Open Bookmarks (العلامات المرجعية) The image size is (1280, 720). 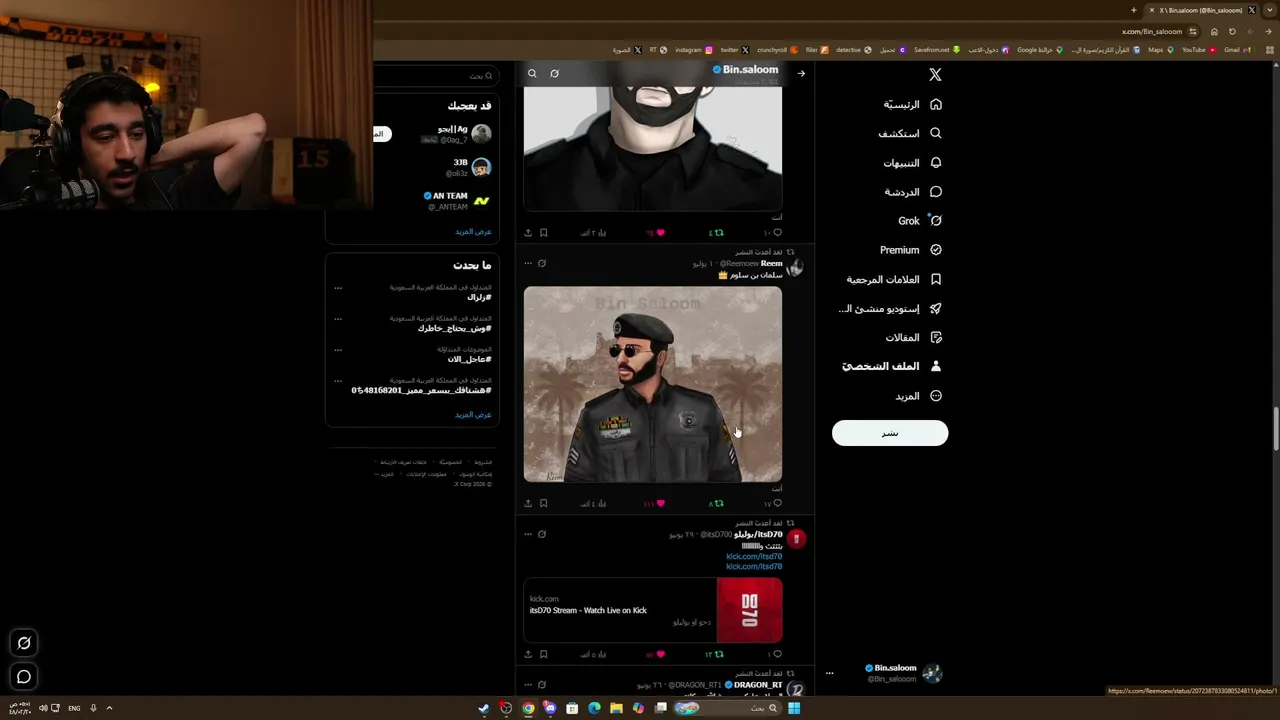tap(895, 279)
